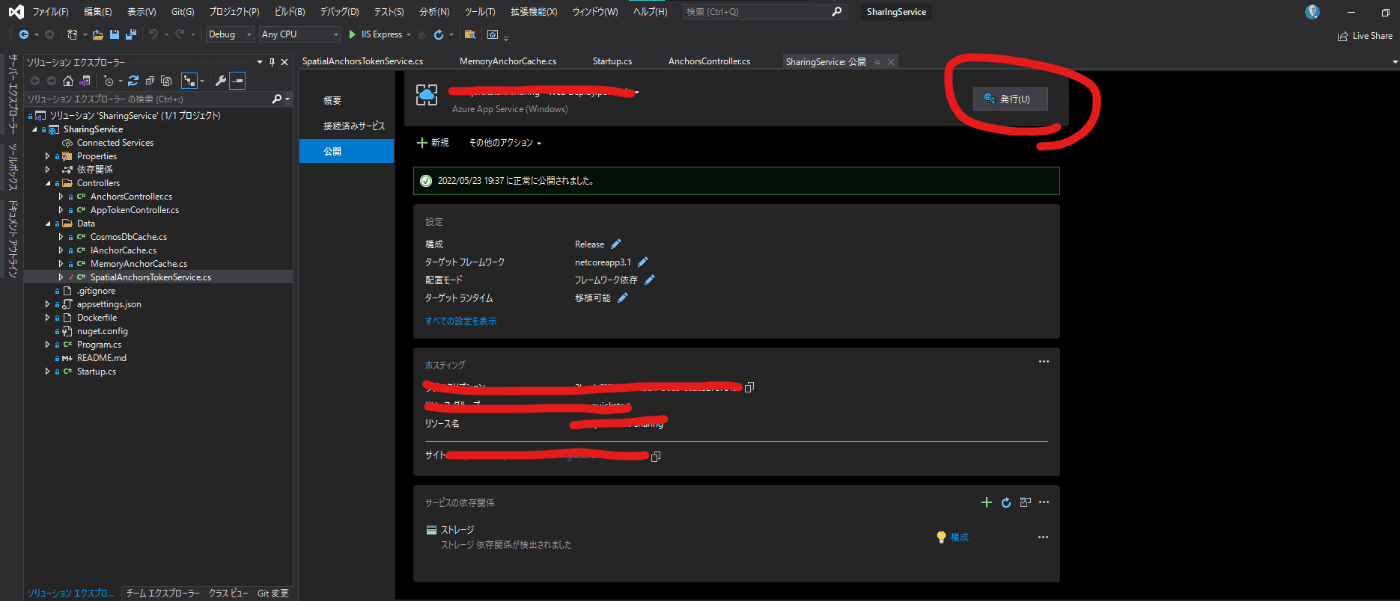The width and height of the screenshot is (1400, 601).
Task: Focus the 検索 (Ctrl+Q) quick launch box
Action: (x=765, y=12)
